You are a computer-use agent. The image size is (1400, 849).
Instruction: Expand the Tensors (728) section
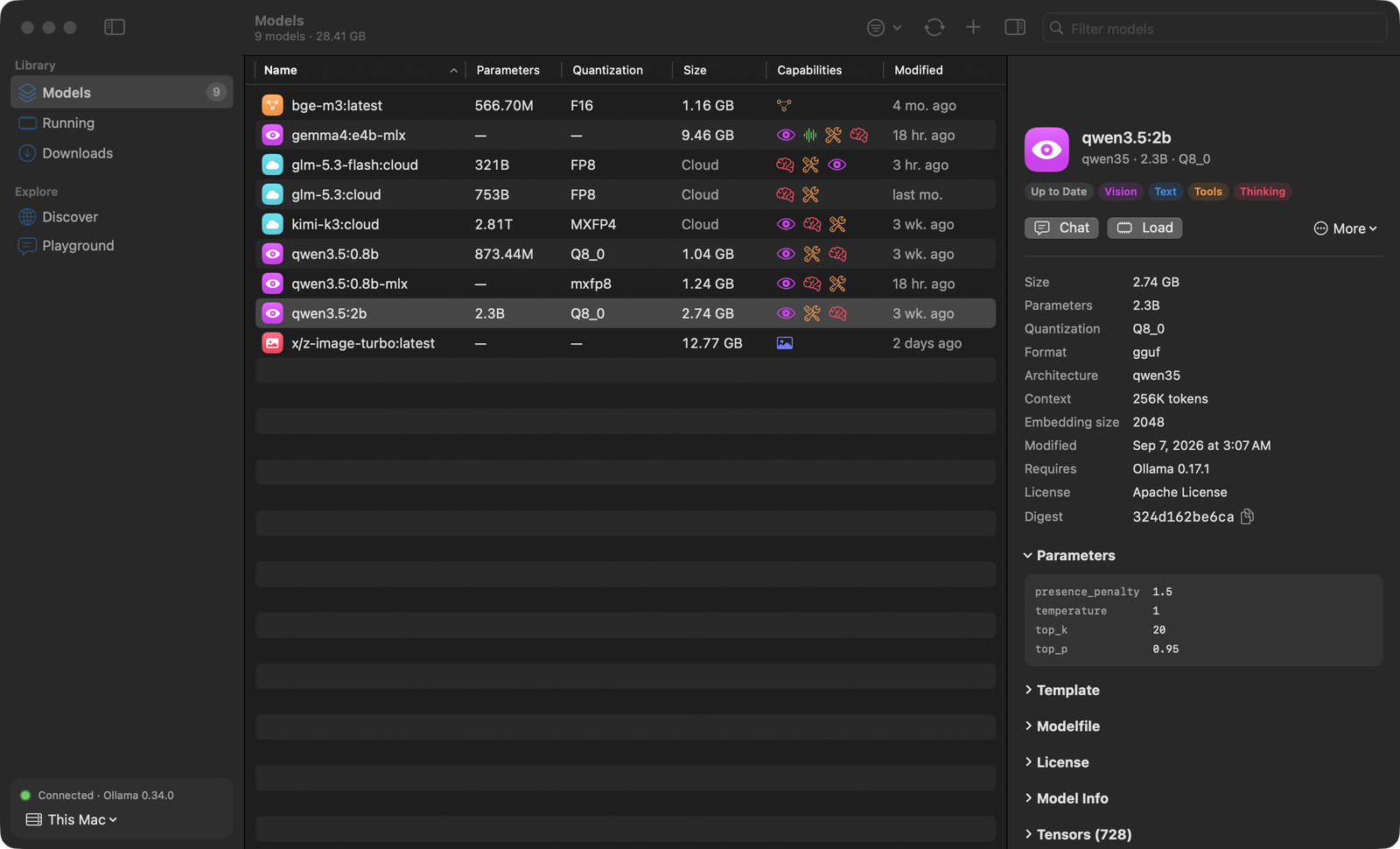coord(1077,834)
